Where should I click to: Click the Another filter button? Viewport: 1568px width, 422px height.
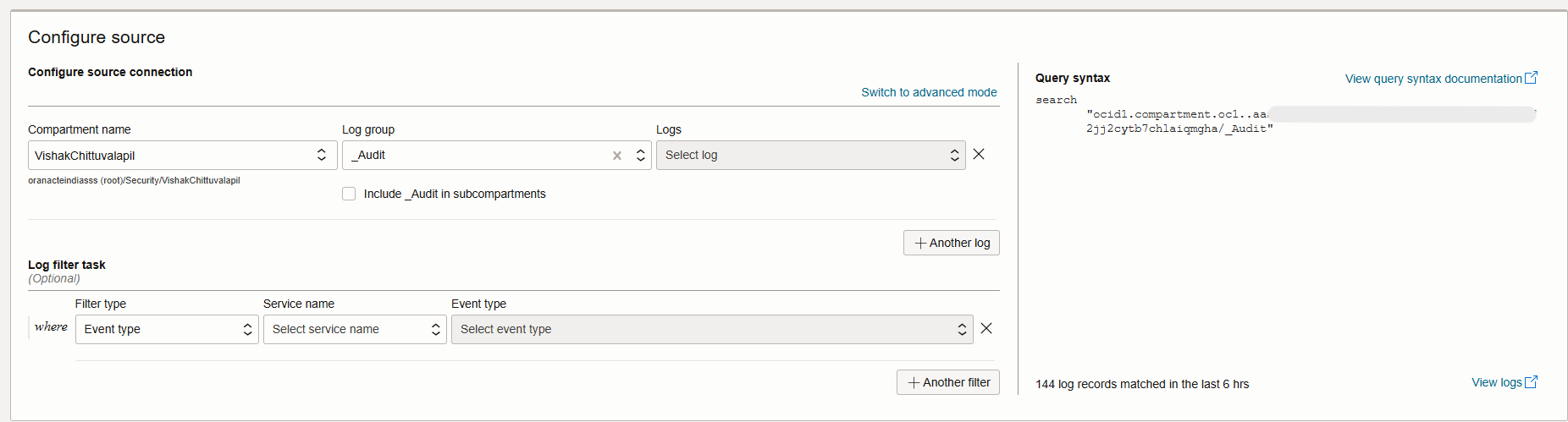click(956, 383)
